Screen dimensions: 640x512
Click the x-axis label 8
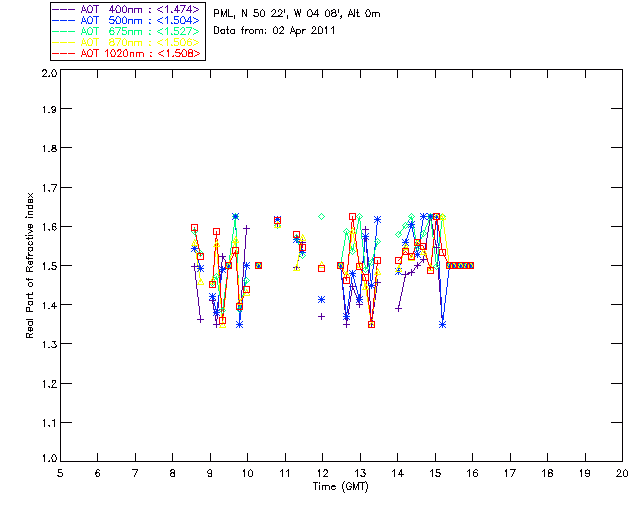pyautogui.click(x=173, y=473)
